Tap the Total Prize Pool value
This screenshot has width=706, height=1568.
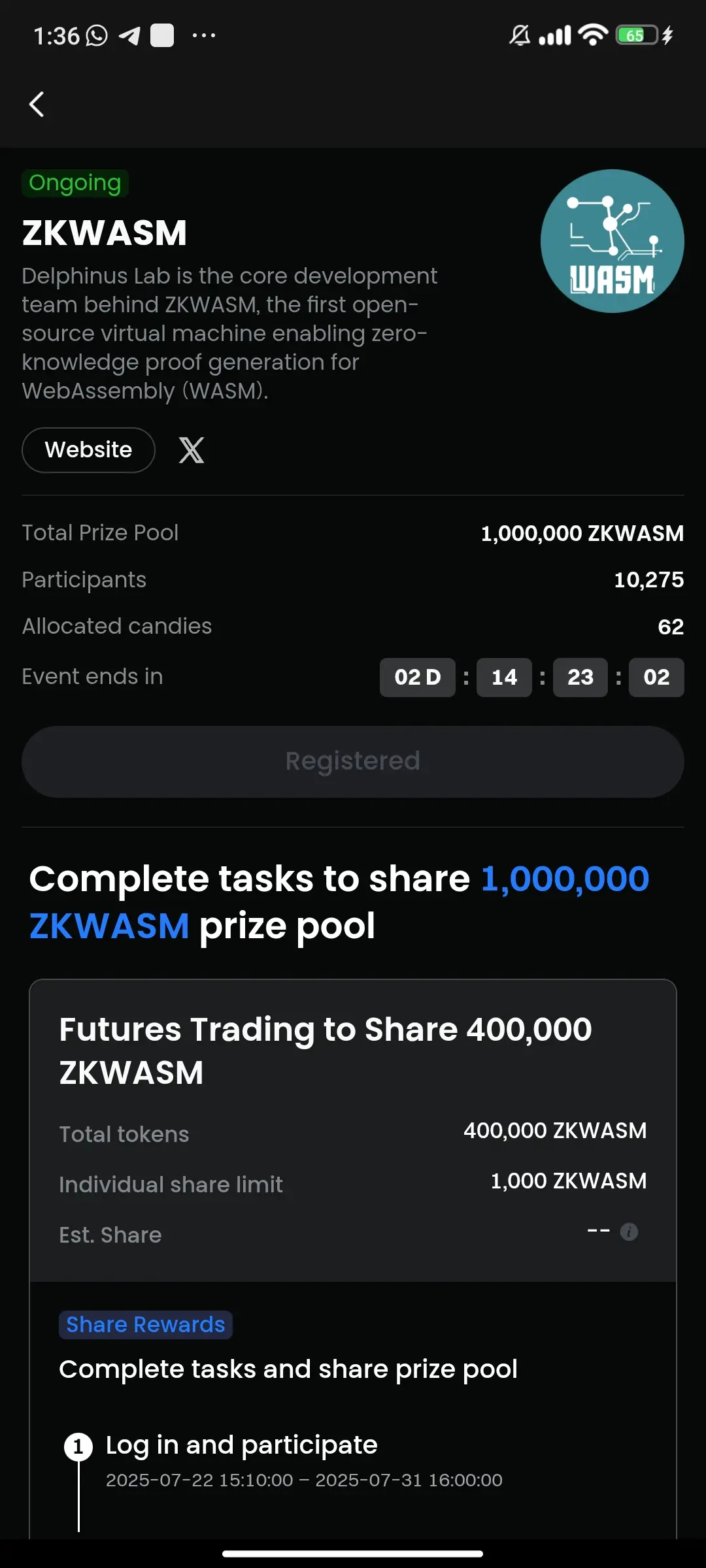582,533
